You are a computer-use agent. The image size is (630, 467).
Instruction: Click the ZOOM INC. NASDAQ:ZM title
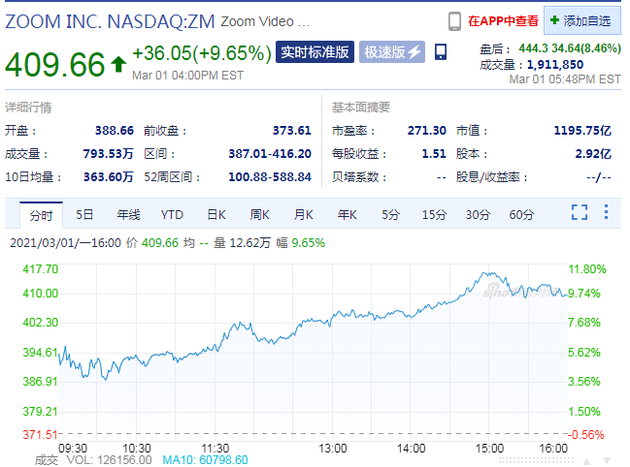(x=110, y=21)
